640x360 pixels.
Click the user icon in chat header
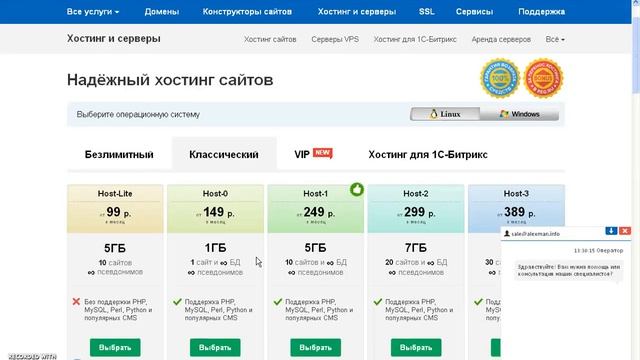tap(507, 233)
